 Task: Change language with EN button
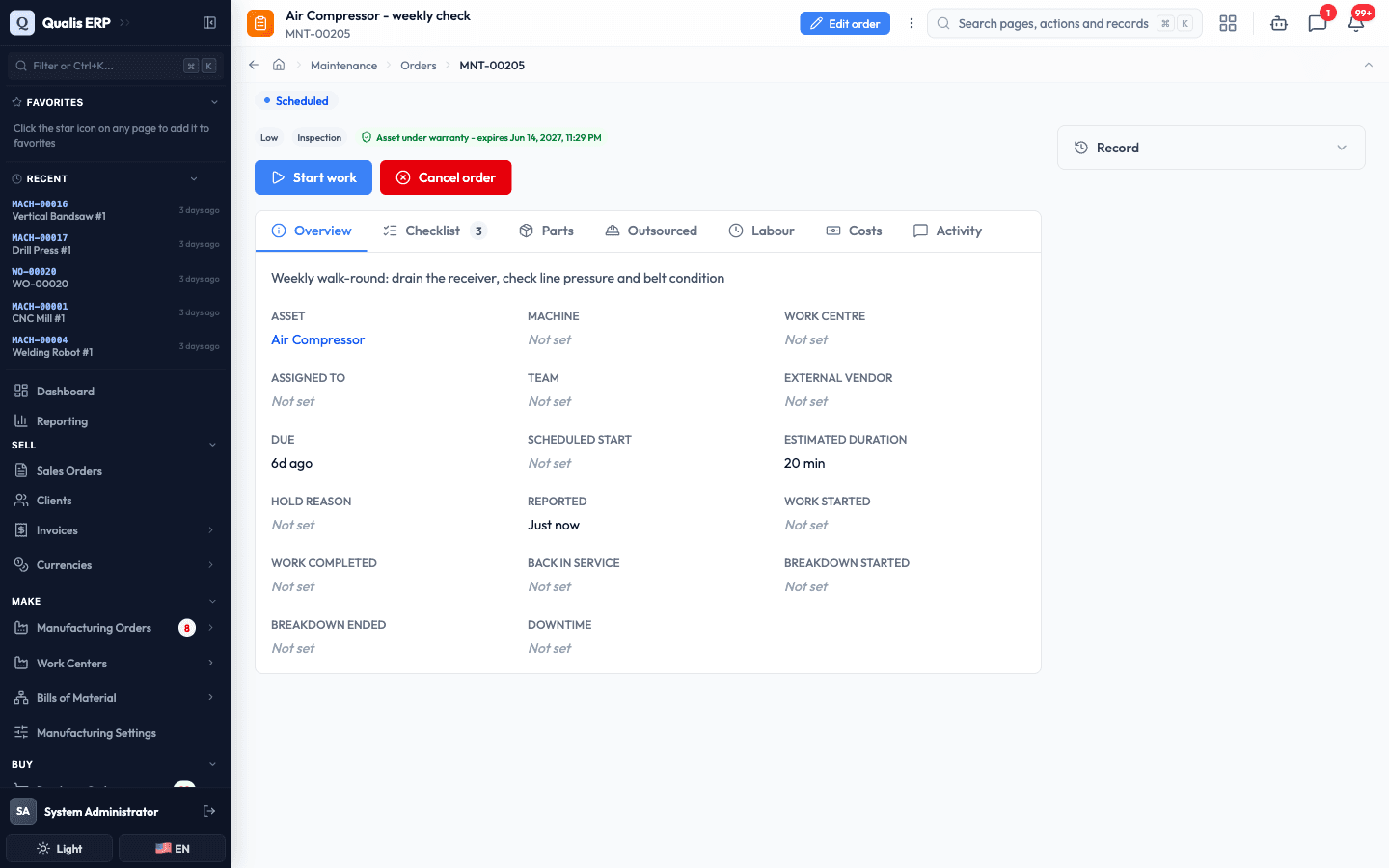pyautogui.click(x=172, y=849)
